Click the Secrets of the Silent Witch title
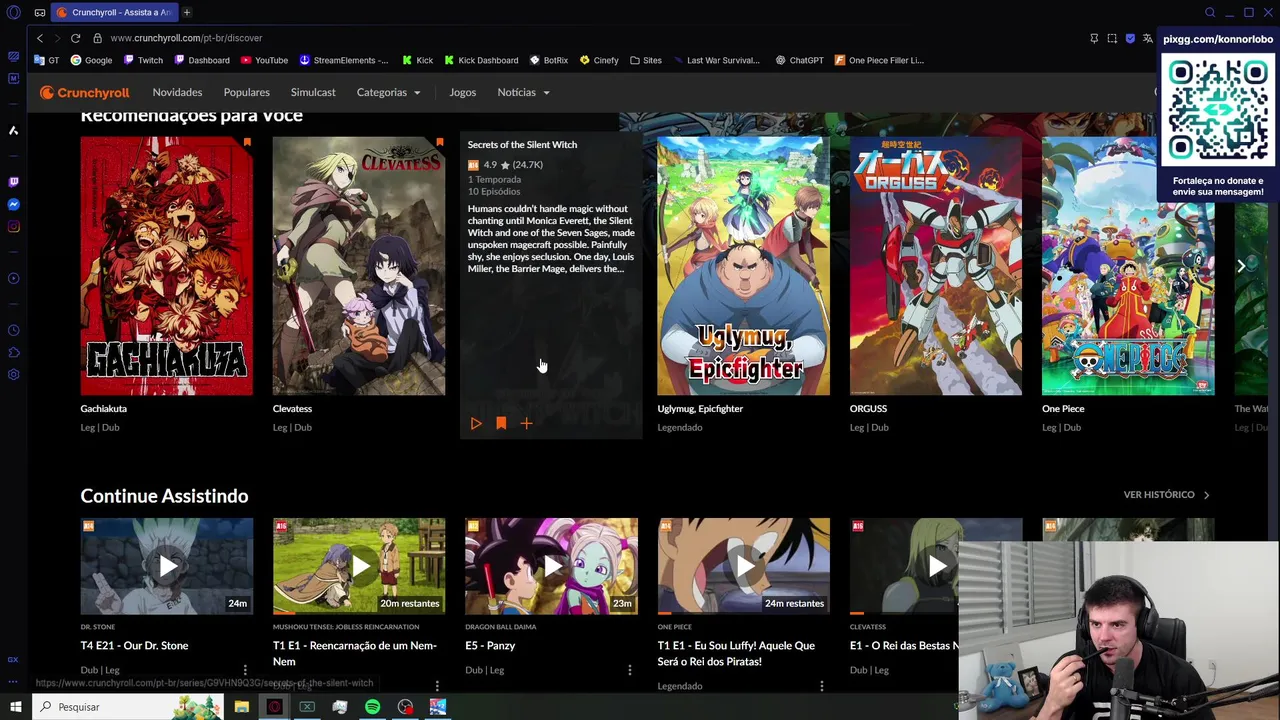The image size is (1280, 720). [522, 145]
